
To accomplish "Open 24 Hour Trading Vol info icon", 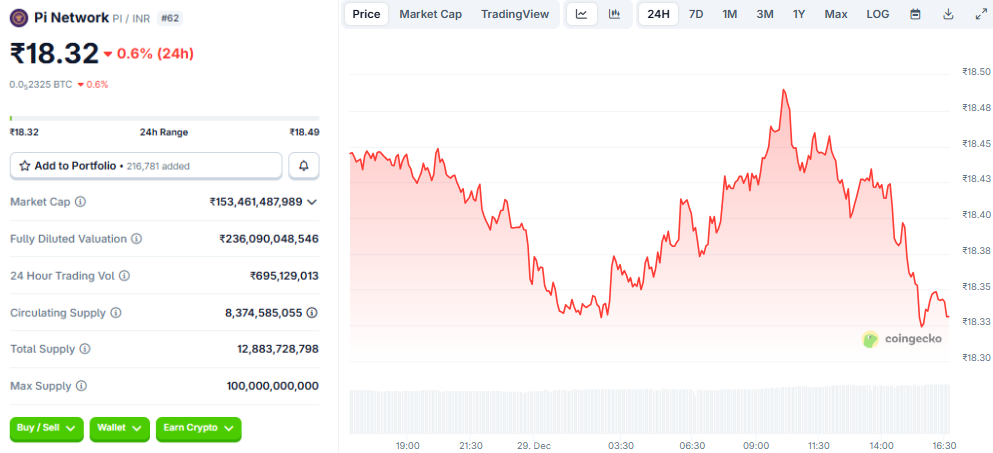I will click(125, 276).
